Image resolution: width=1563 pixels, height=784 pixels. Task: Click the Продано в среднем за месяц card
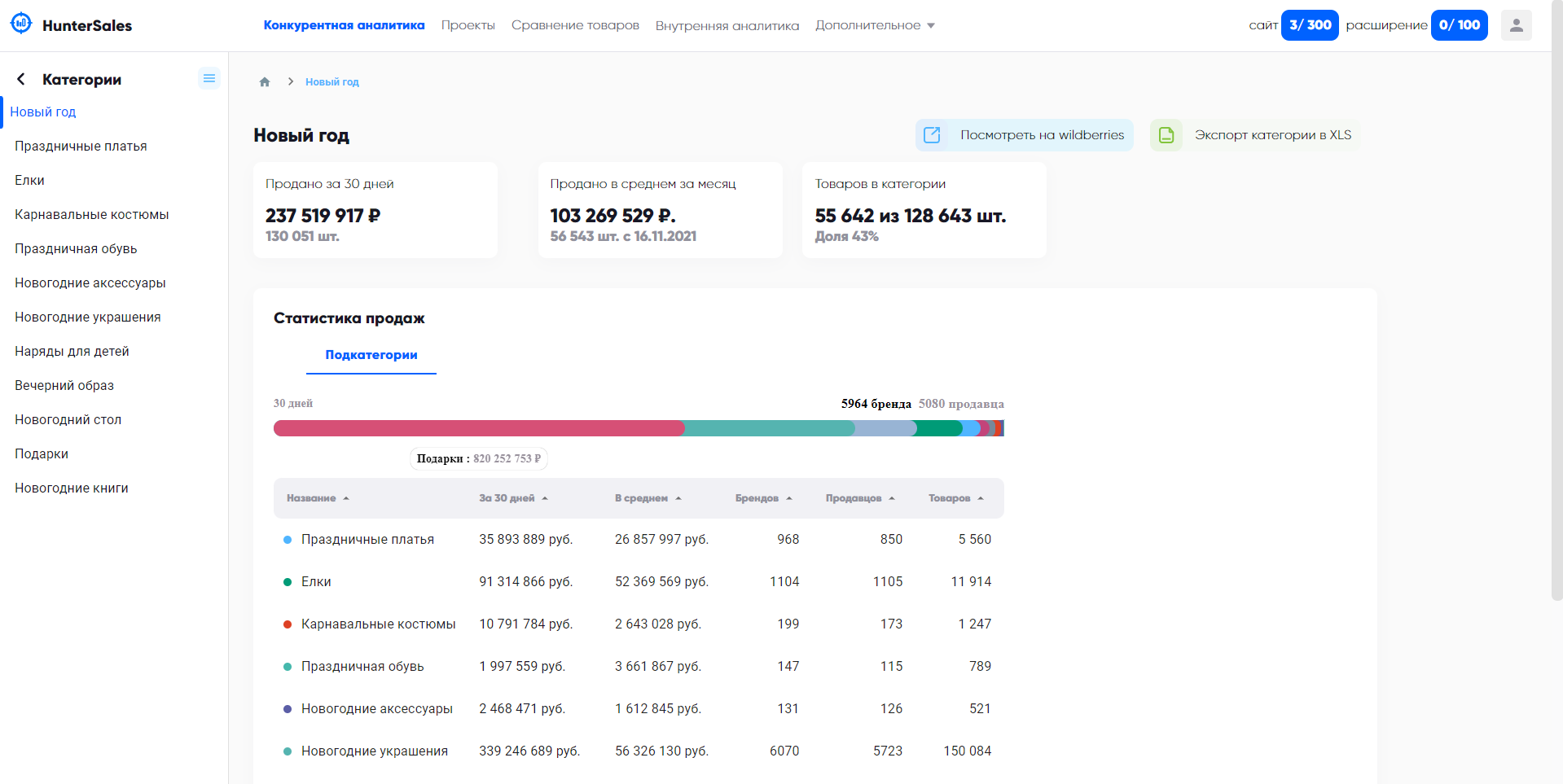pos(661,210)
